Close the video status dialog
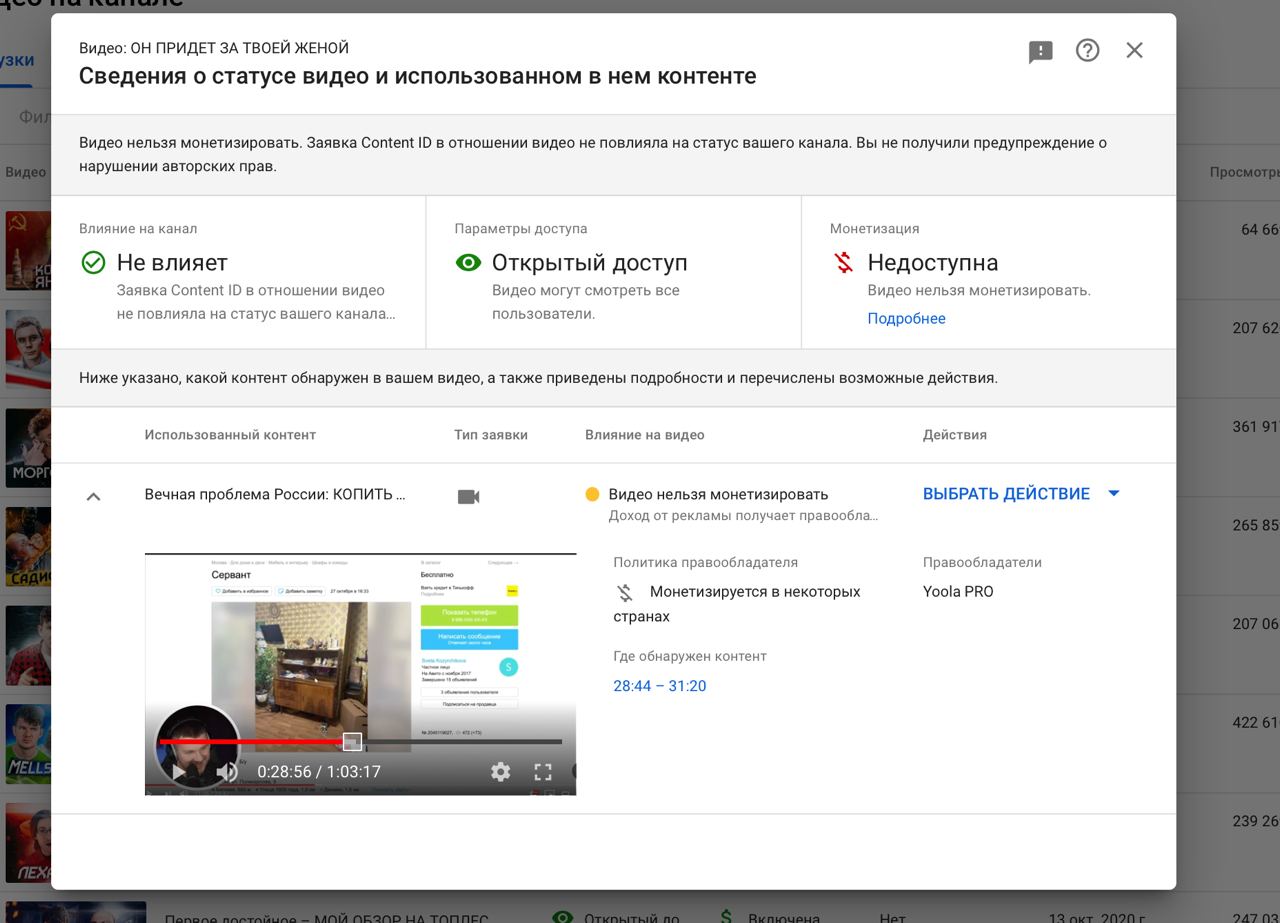 coord(1134,50)
